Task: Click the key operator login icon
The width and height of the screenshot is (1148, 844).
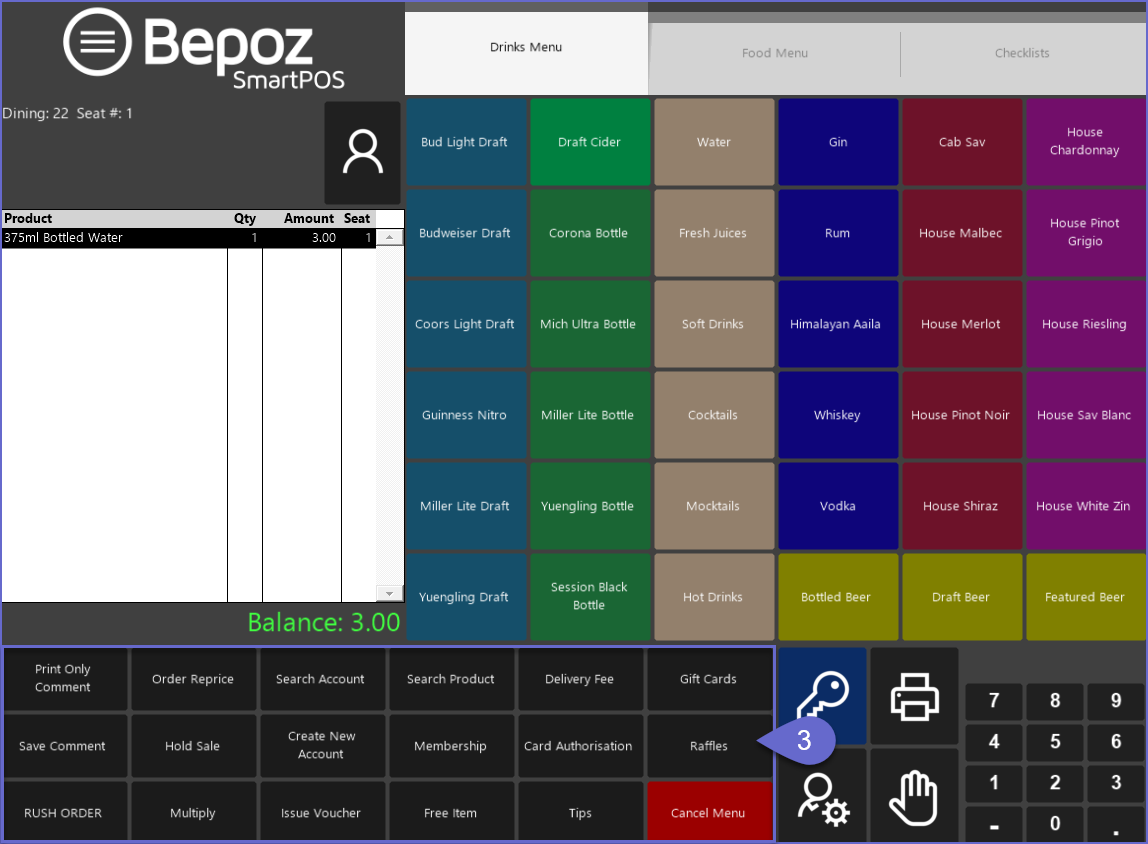Action: [x=822, y=694]
